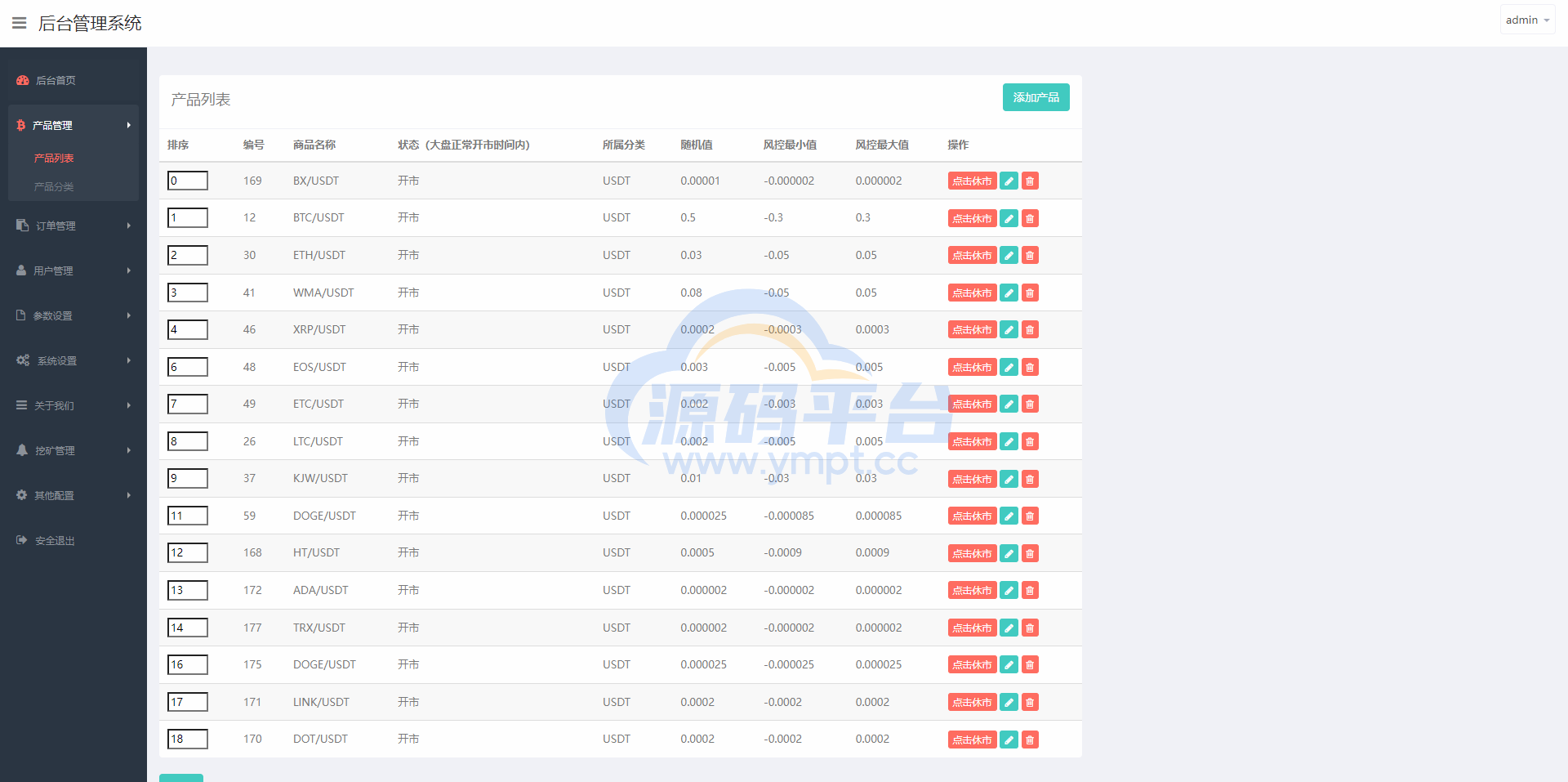1568x782 pixels.
Task: Open the 产品列表 submenu item
Action: tap(54, 158)
